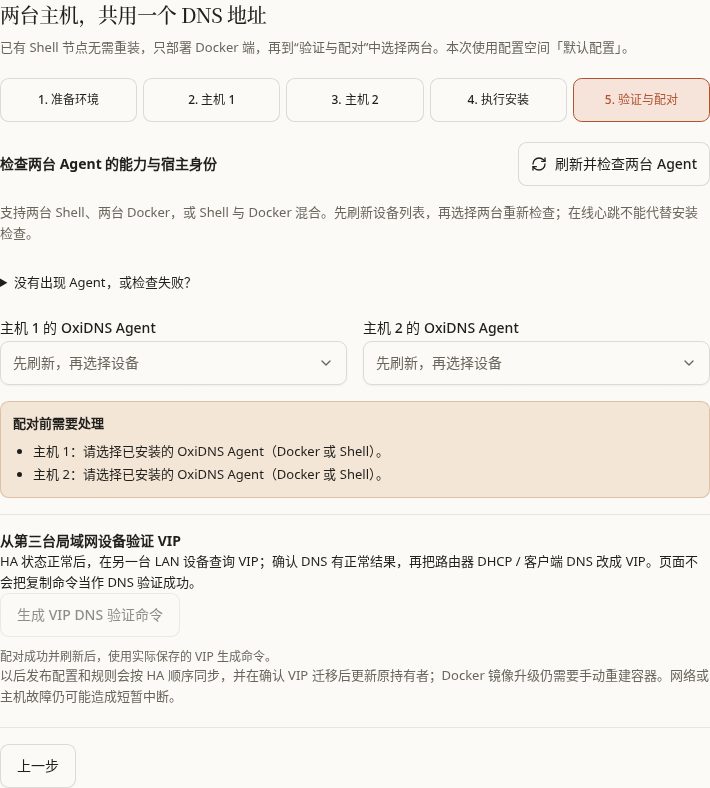Image resolution: width=710 pixels, height=788 pixels.
Task: Switch to step 3 主机 2
Action: pos(355,100)
